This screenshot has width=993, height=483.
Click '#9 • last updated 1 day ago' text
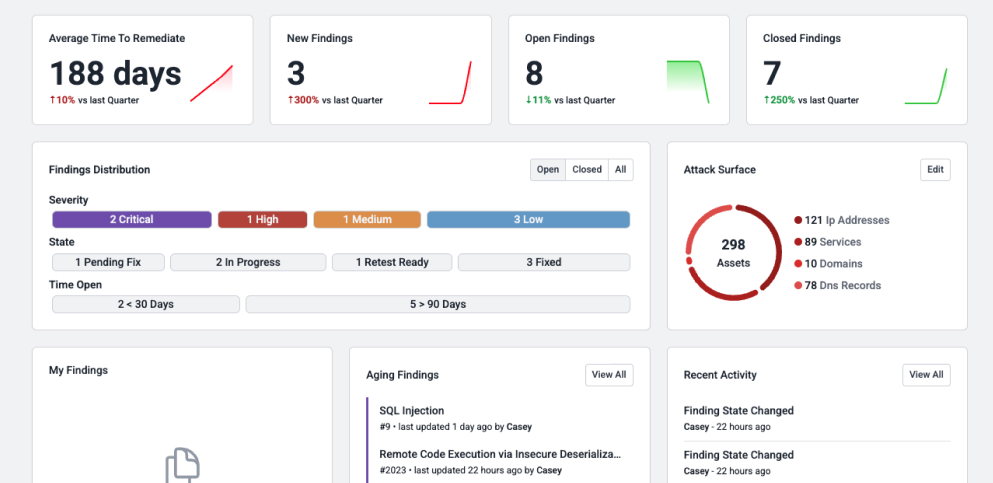436,427
